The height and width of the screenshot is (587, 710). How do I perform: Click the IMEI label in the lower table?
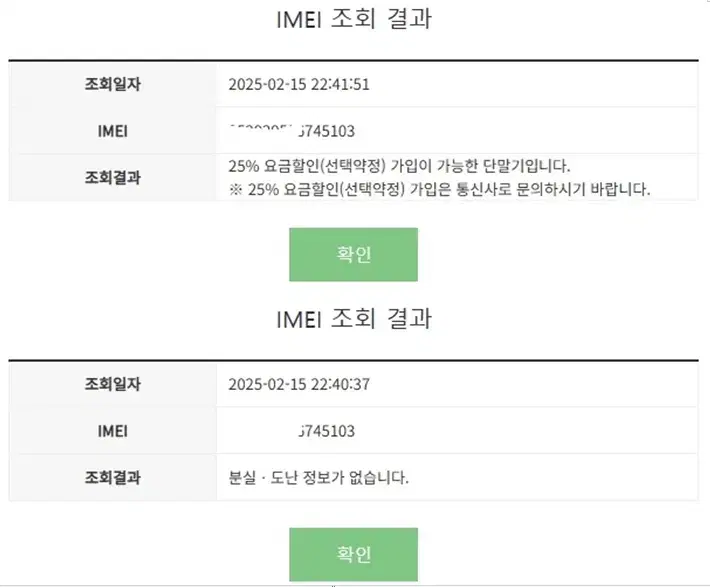point(113,431)
